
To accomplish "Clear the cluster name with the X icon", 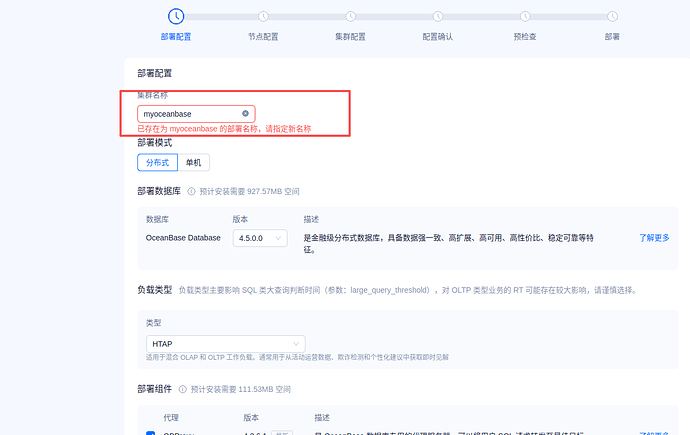I will 245,113.
